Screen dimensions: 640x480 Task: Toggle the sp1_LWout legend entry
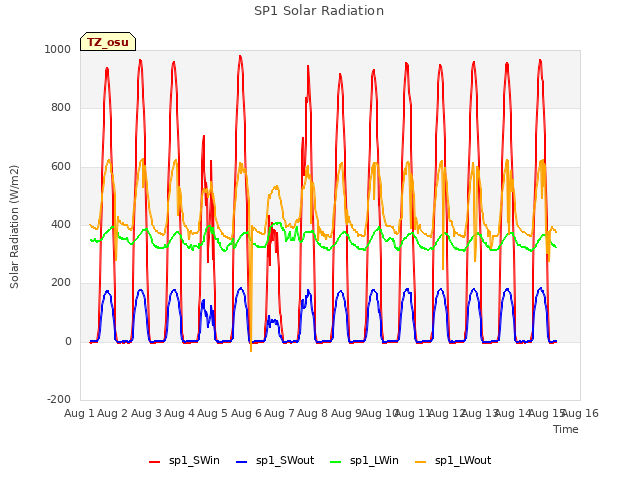tap(453, 461)
